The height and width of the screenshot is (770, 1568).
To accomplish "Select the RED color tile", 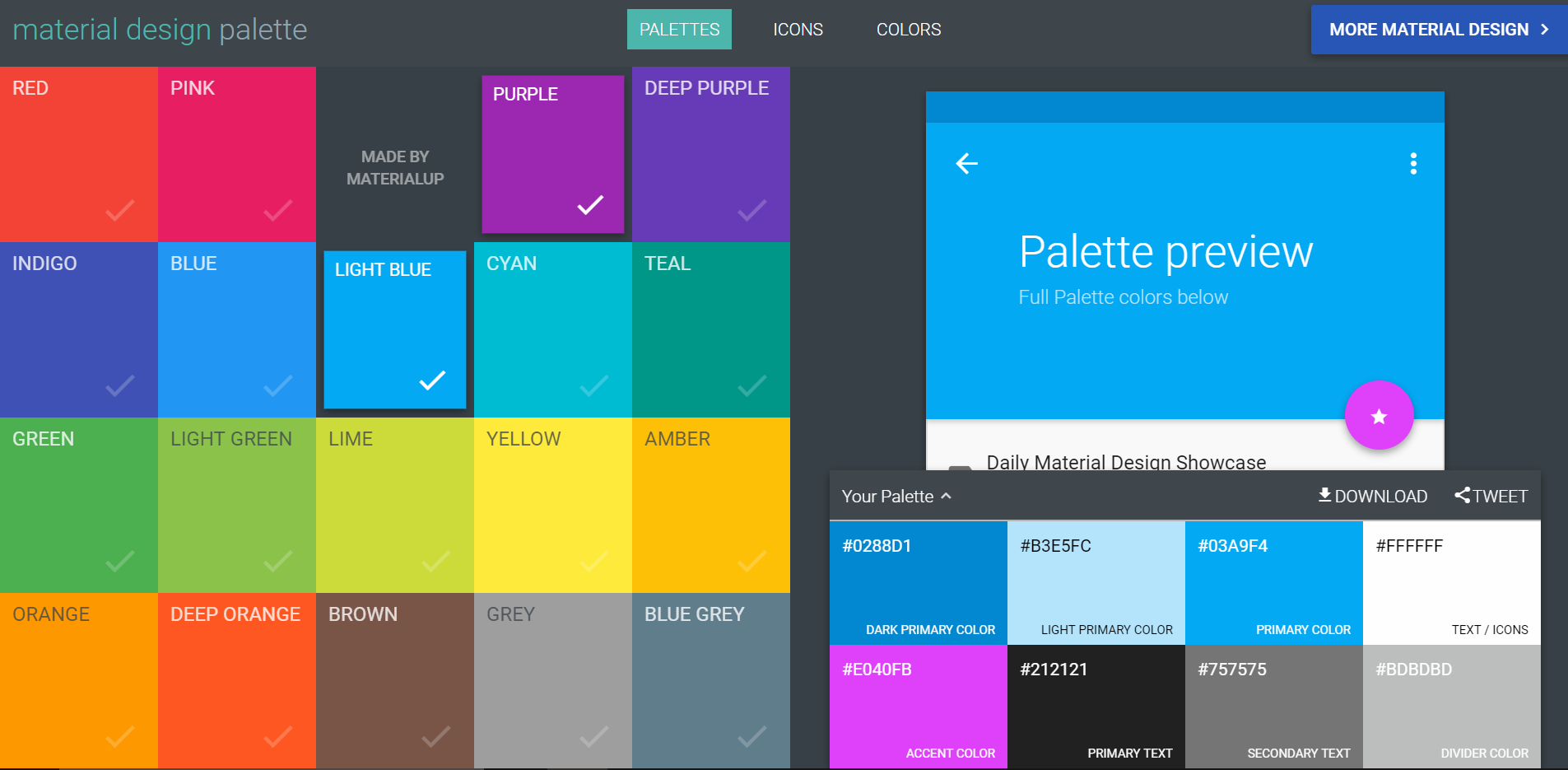I will point(79,154).
